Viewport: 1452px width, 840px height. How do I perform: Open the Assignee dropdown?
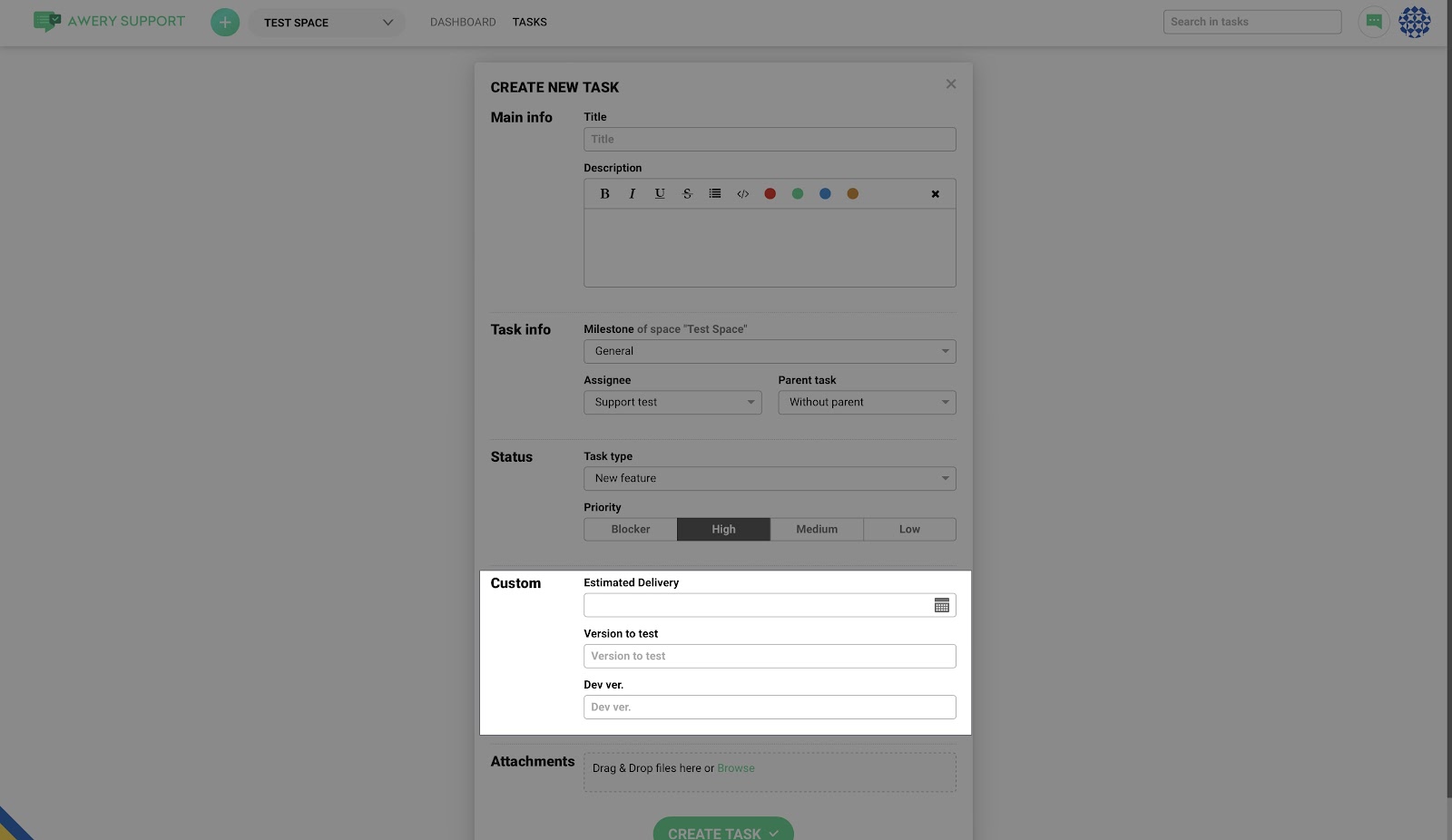click(x=672, y=403)
